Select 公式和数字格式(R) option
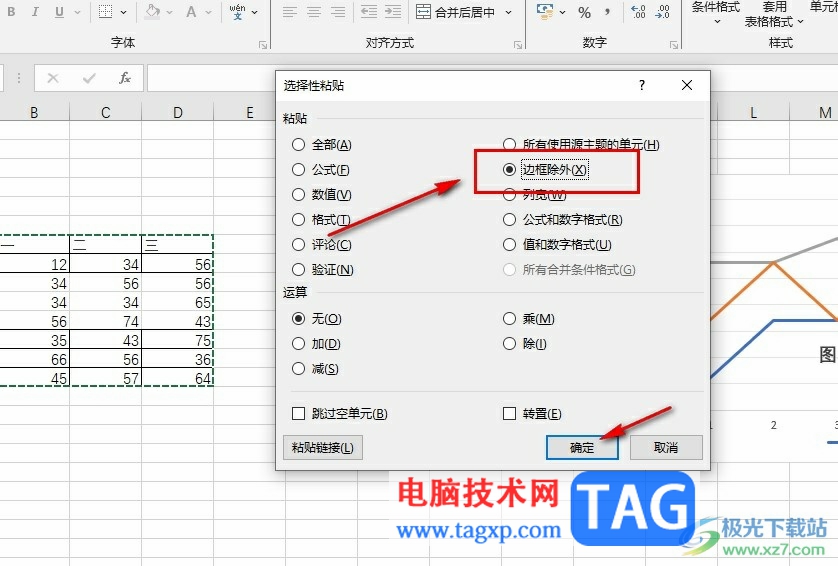This screenshot has height=566, width=838. (x=563, y=220)
